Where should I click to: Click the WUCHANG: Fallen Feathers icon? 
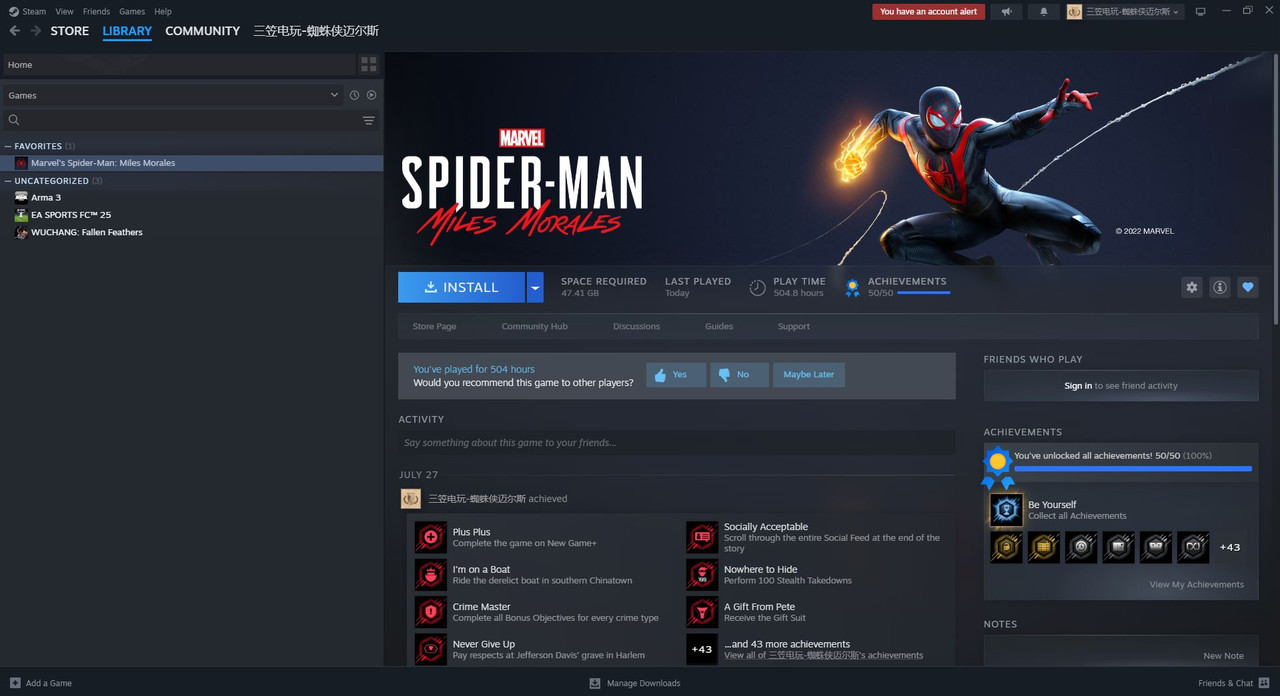(x=21, y=232)
